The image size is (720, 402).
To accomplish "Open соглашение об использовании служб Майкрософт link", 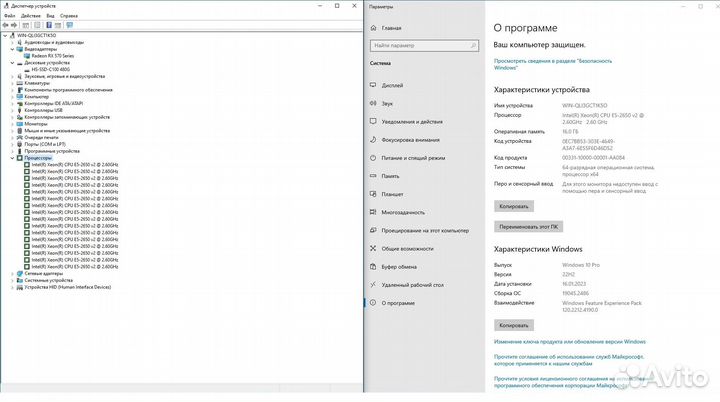I will click(569, 360).
